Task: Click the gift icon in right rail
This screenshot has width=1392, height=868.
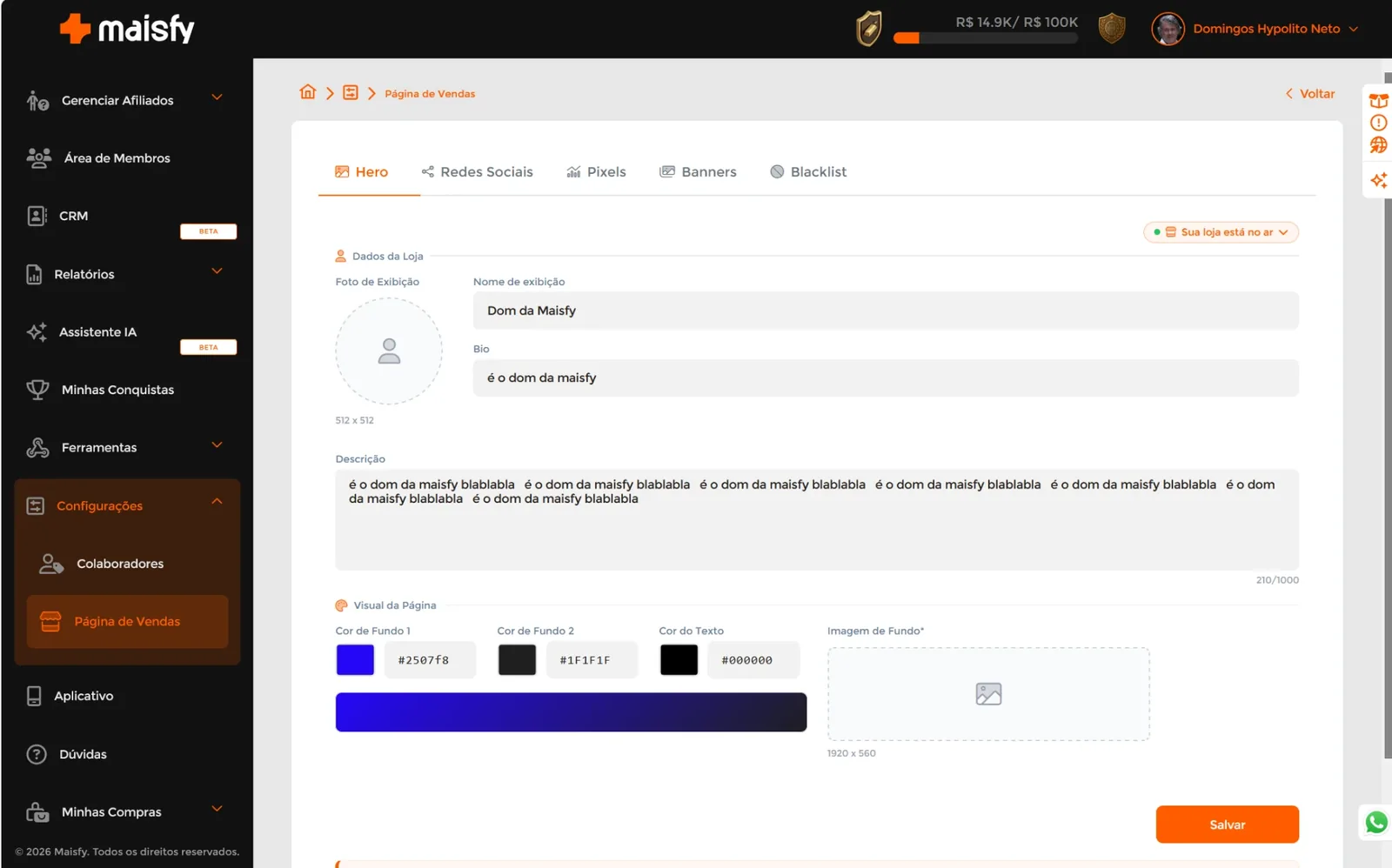Action: (x=1379, y=101)
